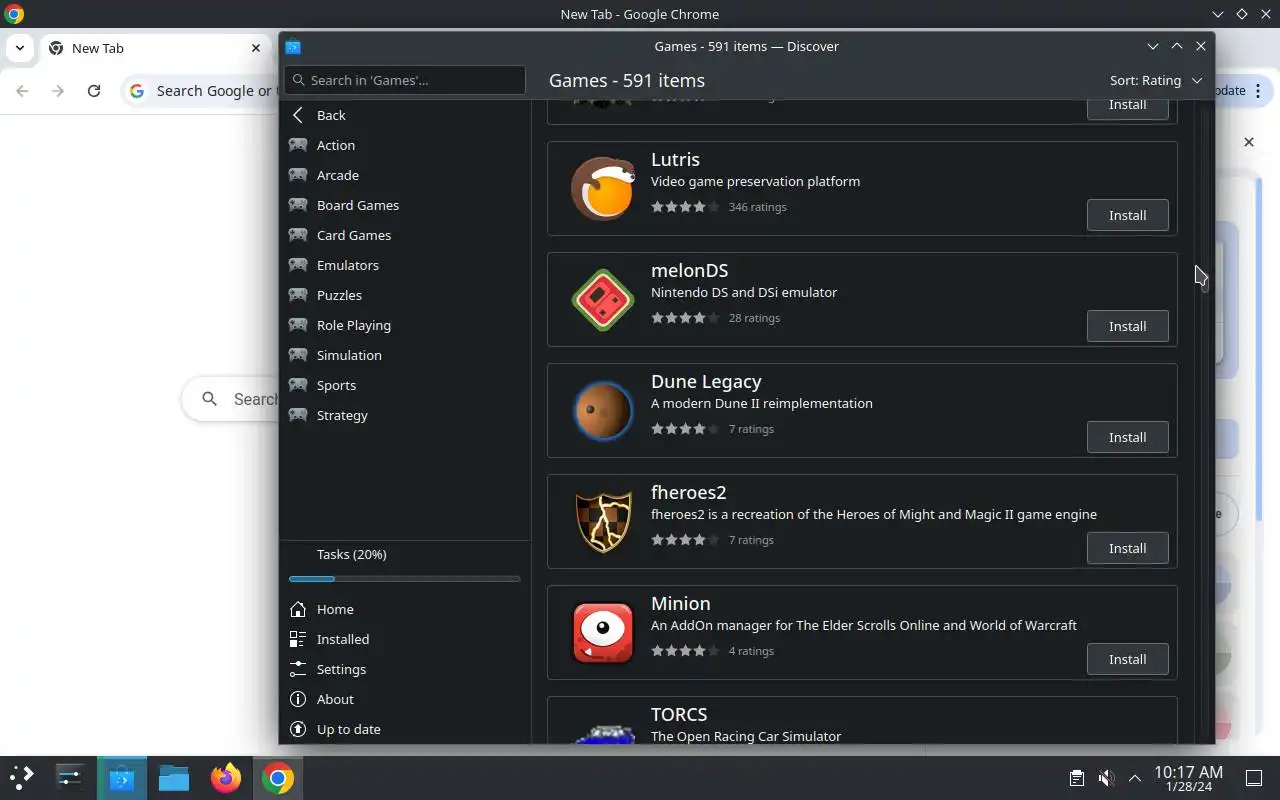
Task: Select the Board Games category
Action: click(x=405, y=205)
